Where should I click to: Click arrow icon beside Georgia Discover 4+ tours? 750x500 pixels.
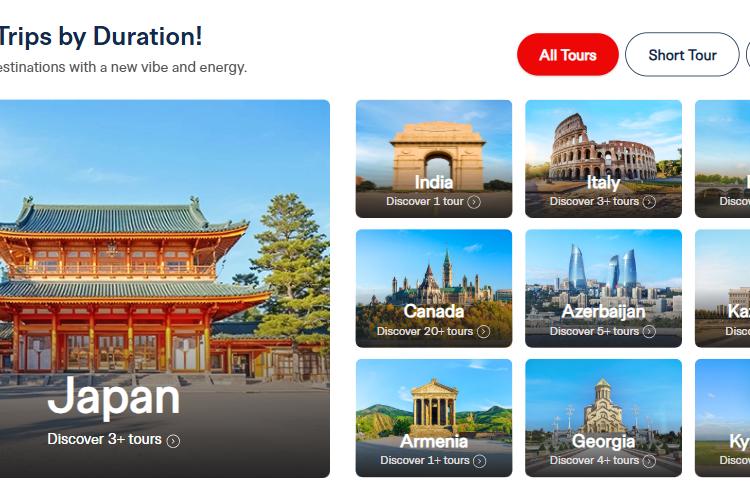tap(649, 461)
